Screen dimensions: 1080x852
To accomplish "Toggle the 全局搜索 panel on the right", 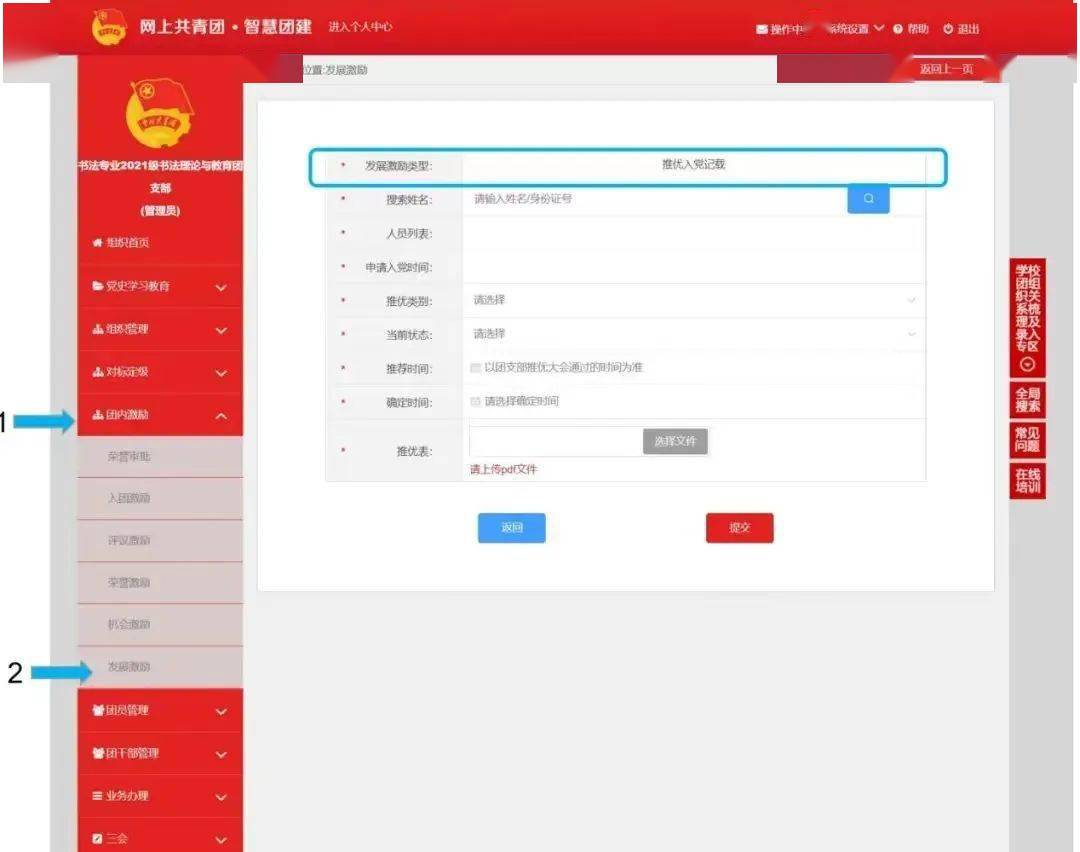I will (1027, 398).
